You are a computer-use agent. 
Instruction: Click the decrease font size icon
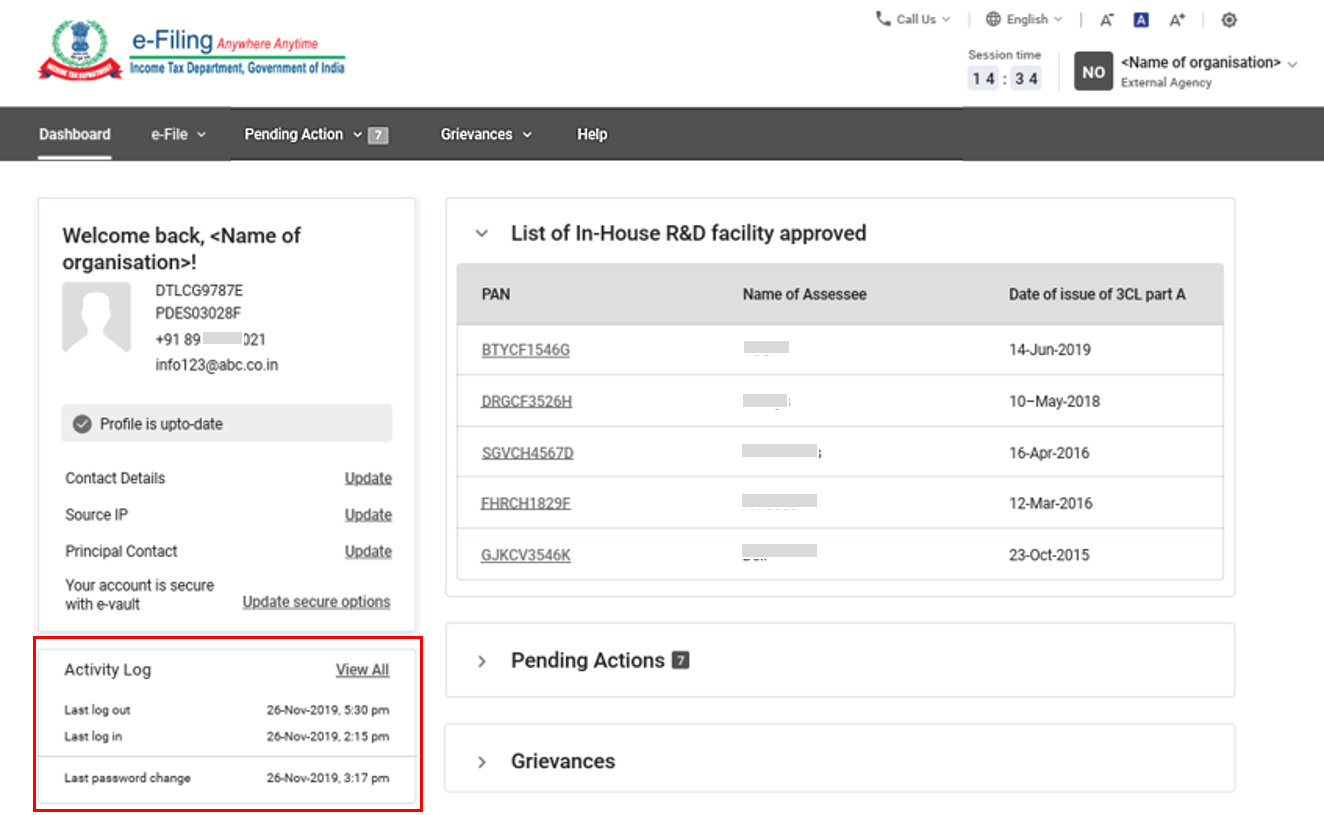tap(1106, 20)
